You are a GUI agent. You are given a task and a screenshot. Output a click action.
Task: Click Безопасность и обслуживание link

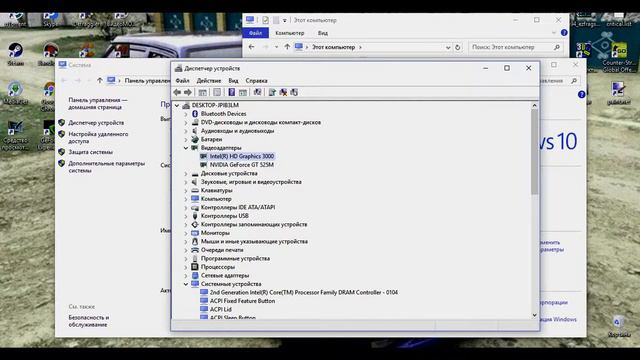pyautogui.click(x=89, y=321)
